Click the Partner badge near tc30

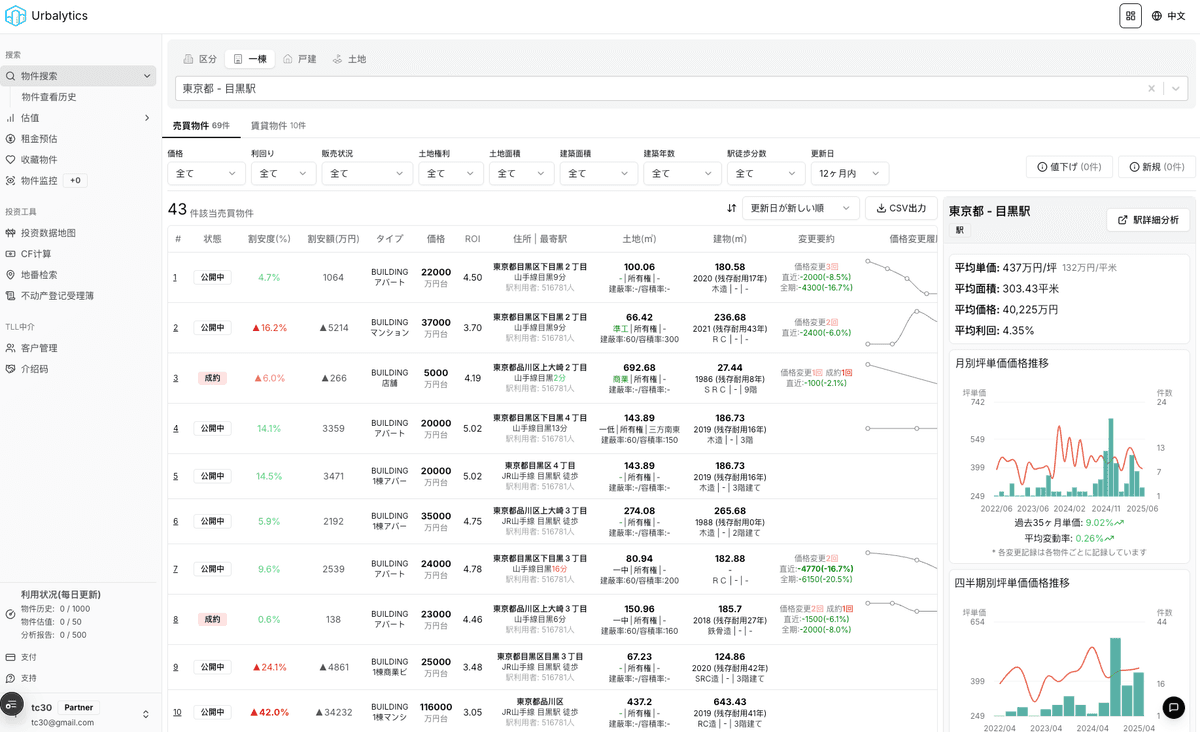pyautogui.click(x=80, y=707)
